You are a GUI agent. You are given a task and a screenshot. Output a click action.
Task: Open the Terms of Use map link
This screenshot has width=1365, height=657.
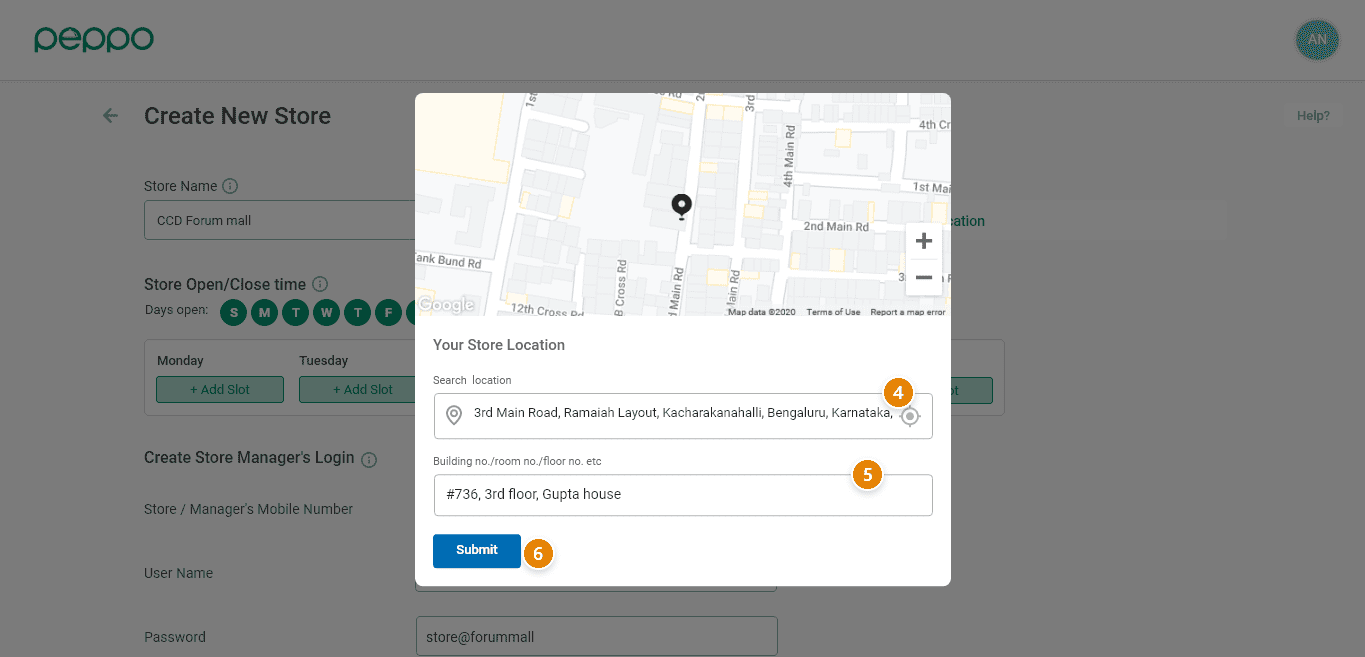point(833,312)
